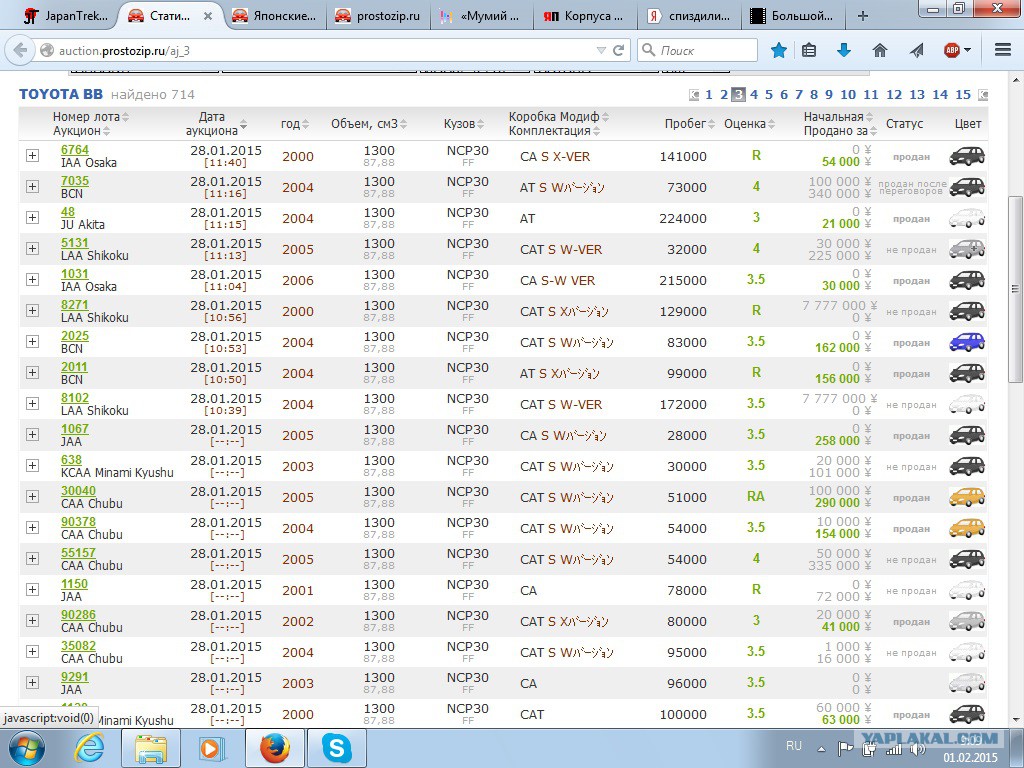This screenshot has height=768, width=1024.
Task: Click the silver car icon for lot 5131
Action: (967, 249)
